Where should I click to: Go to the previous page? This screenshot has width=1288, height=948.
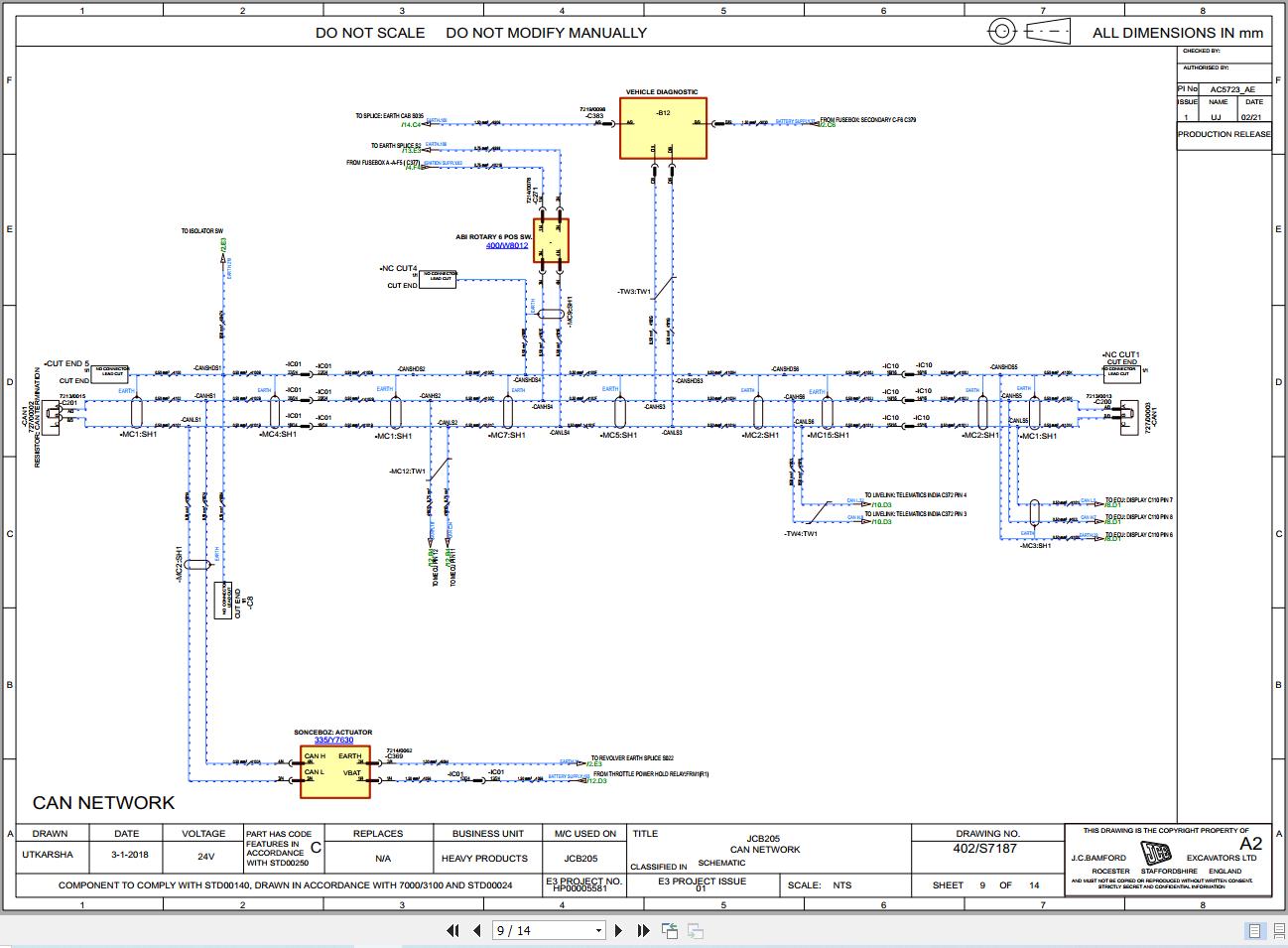(477, 930)
